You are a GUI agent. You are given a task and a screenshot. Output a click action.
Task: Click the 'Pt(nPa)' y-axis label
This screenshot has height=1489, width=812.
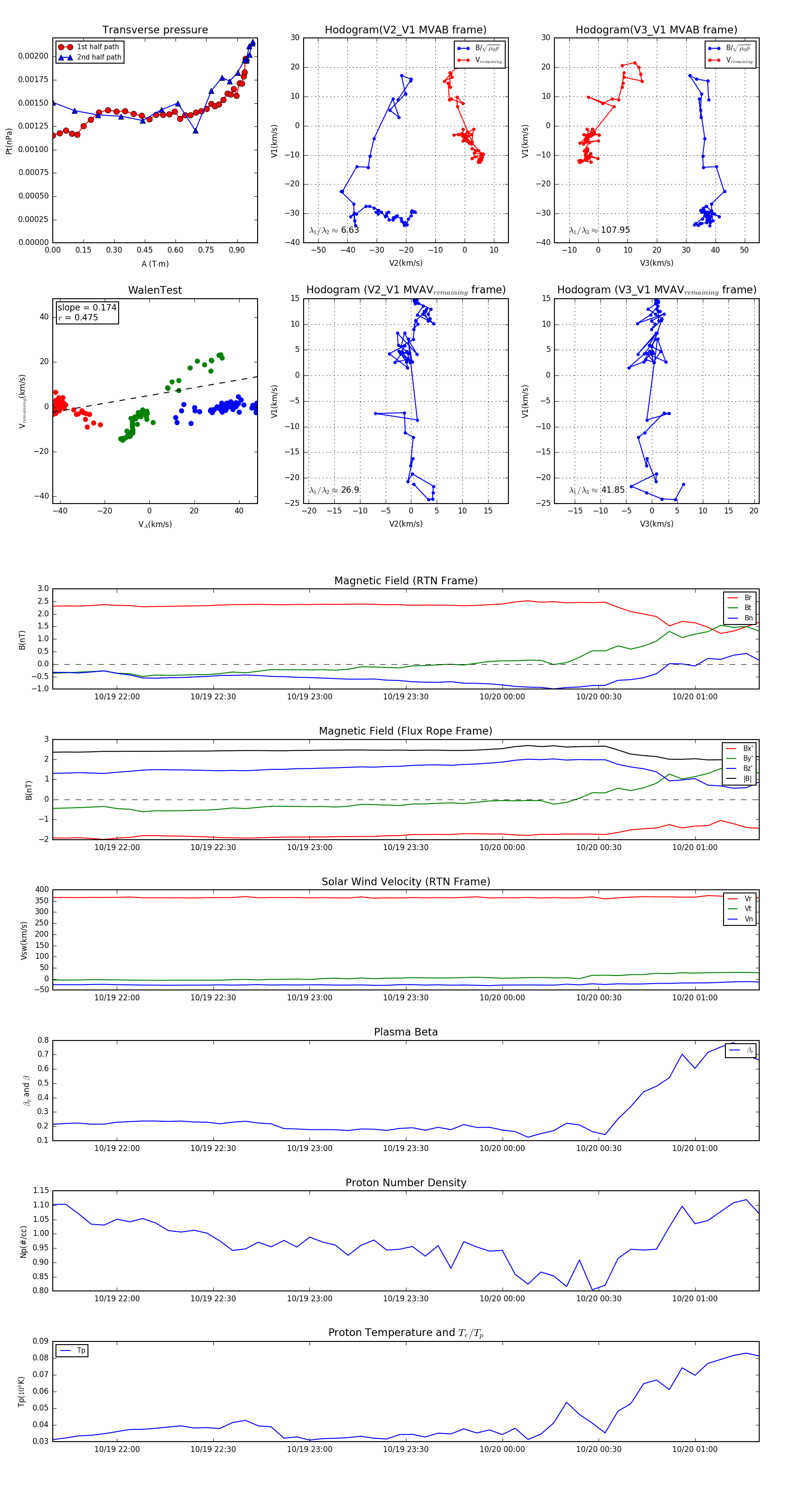pyautogui.click(x=9, y=141)
